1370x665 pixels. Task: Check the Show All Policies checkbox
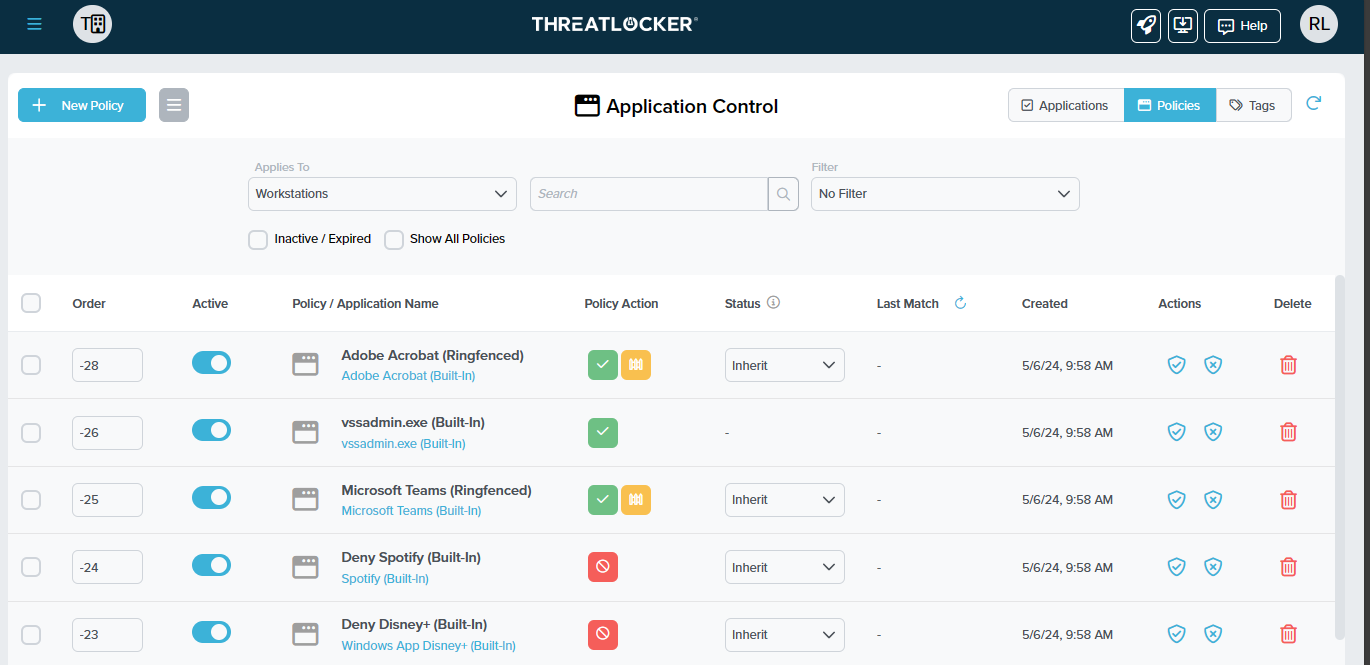point(394,239)
